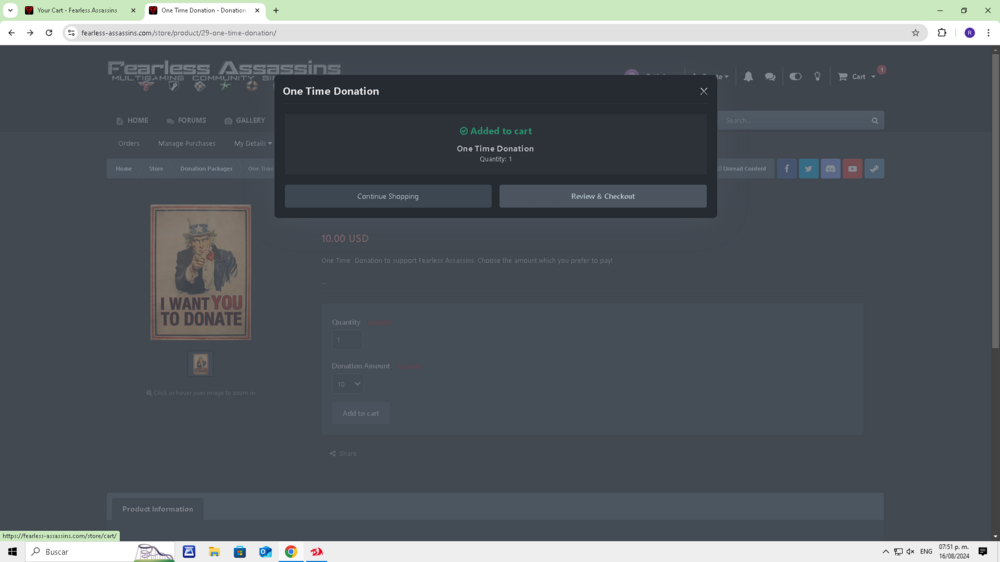This screenshot has height=562, width=1000.
Task: Open Microsoft Store from taskbar
Action: [240, 552]
